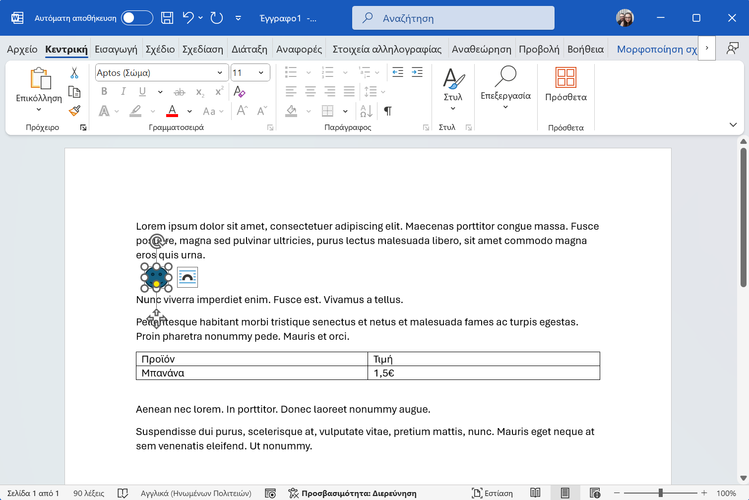Toggle Bold formatting
The image size is (749, 500).
[104, 92]
